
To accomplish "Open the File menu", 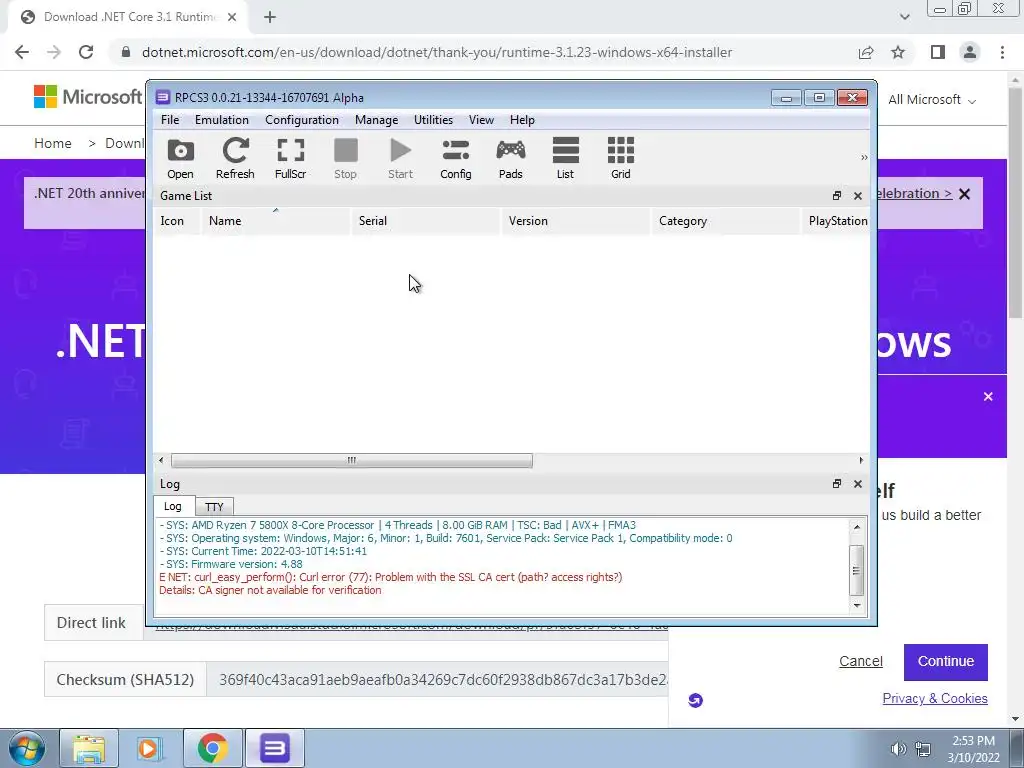I will (x=170, y=120).
